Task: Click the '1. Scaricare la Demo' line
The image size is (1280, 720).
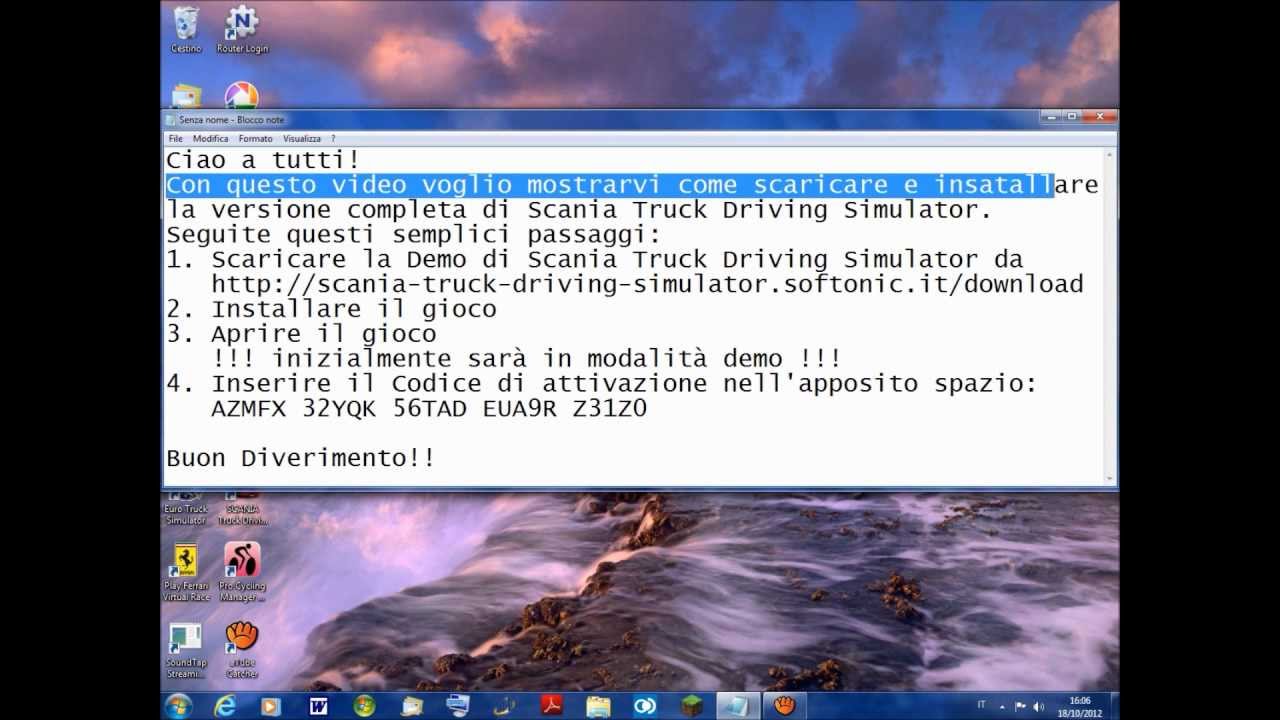Action: click(x=595, y=260)
